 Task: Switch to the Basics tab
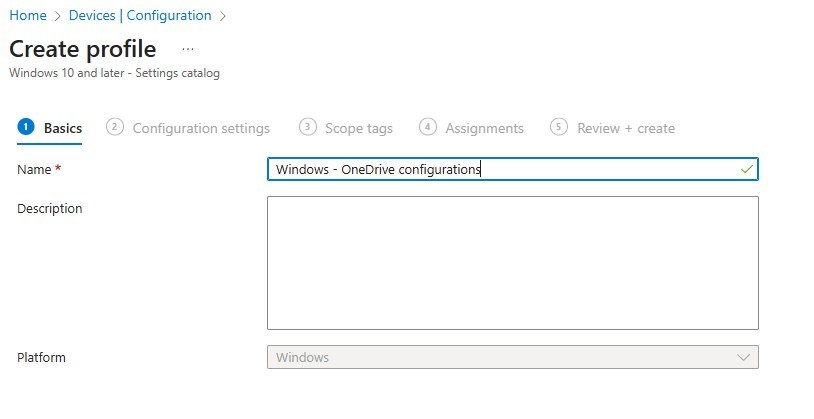coord(63,128)
